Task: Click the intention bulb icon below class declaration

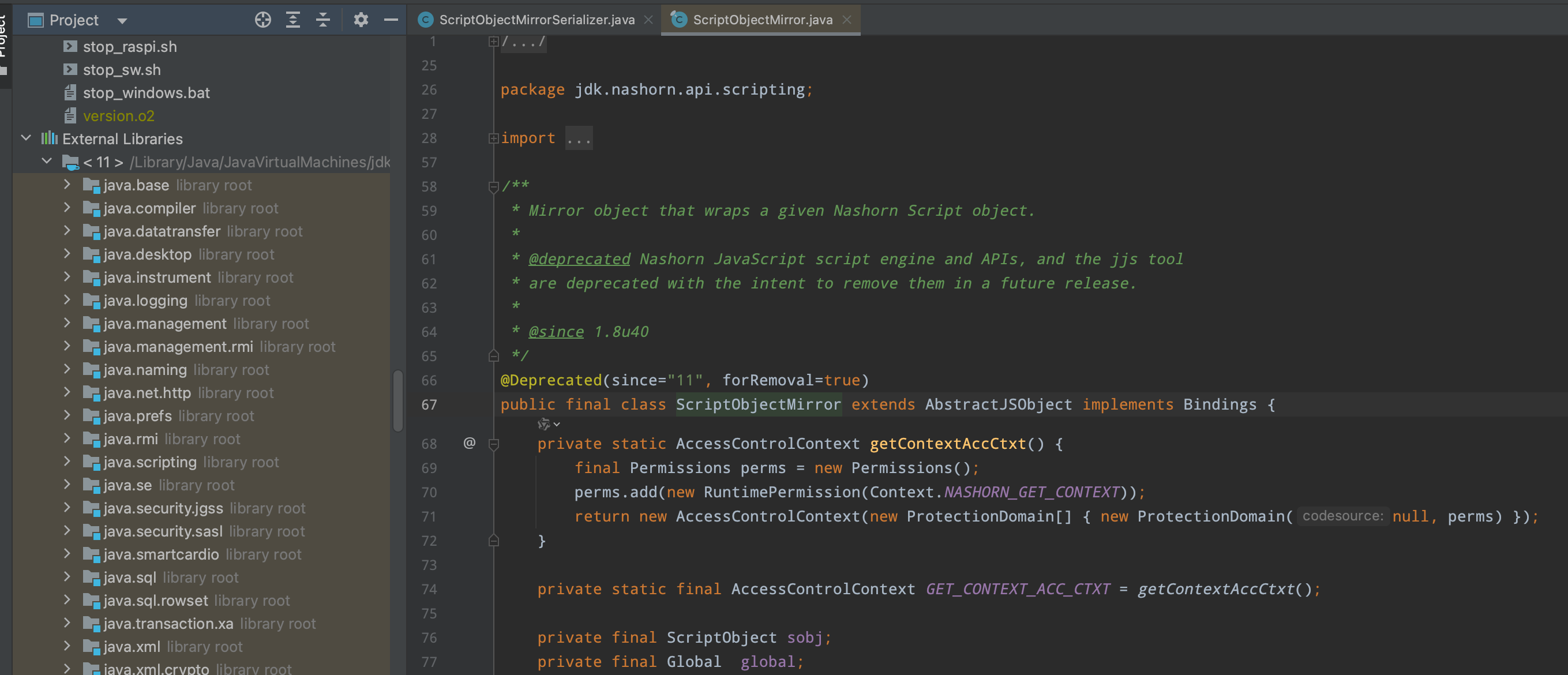Action: pyautogui.click(x=543, y=423)
